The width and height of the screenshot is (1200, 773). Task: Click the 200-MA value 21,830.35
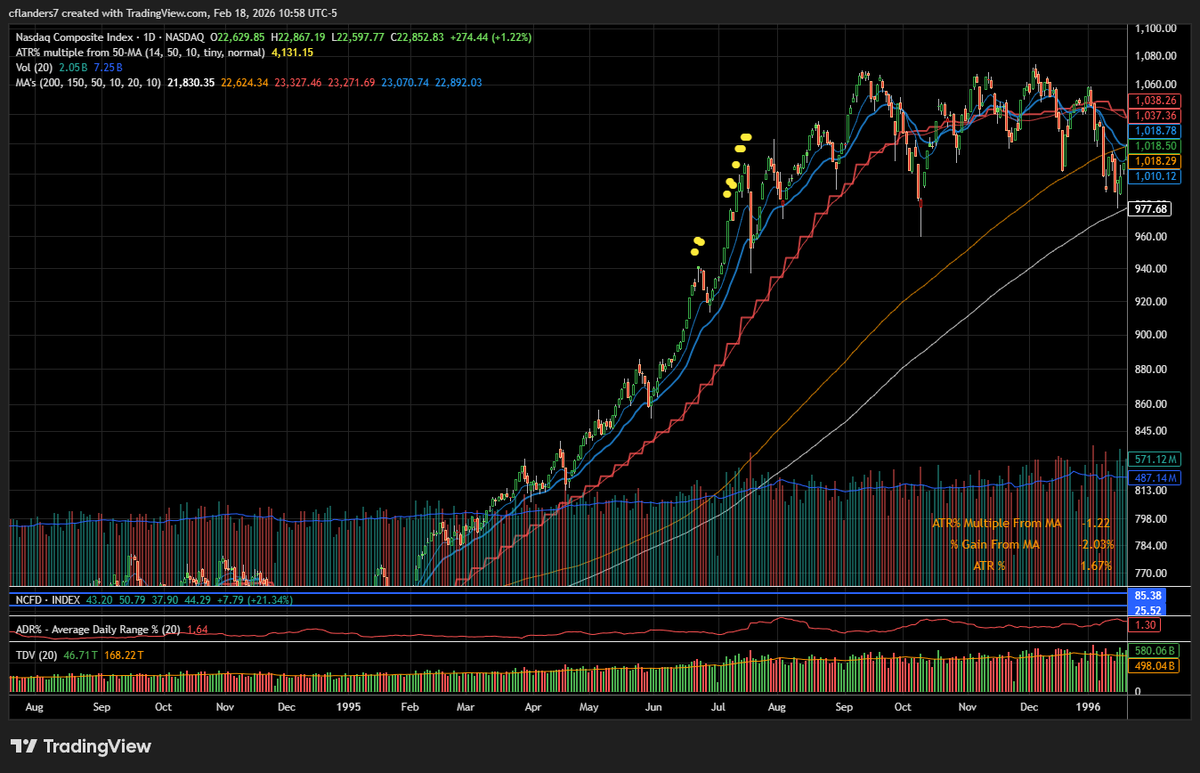click(191, 82)
